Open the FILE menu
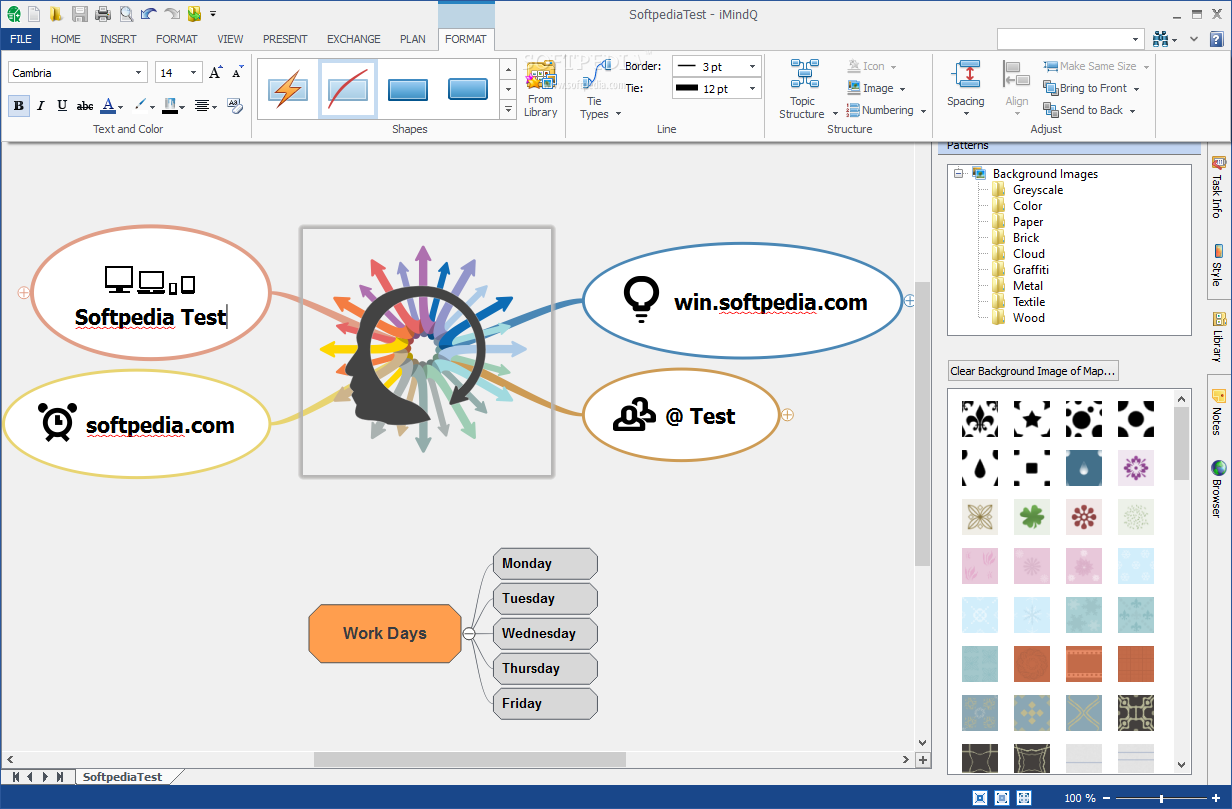Viewport: 1232px width, 809px height. 21,39
